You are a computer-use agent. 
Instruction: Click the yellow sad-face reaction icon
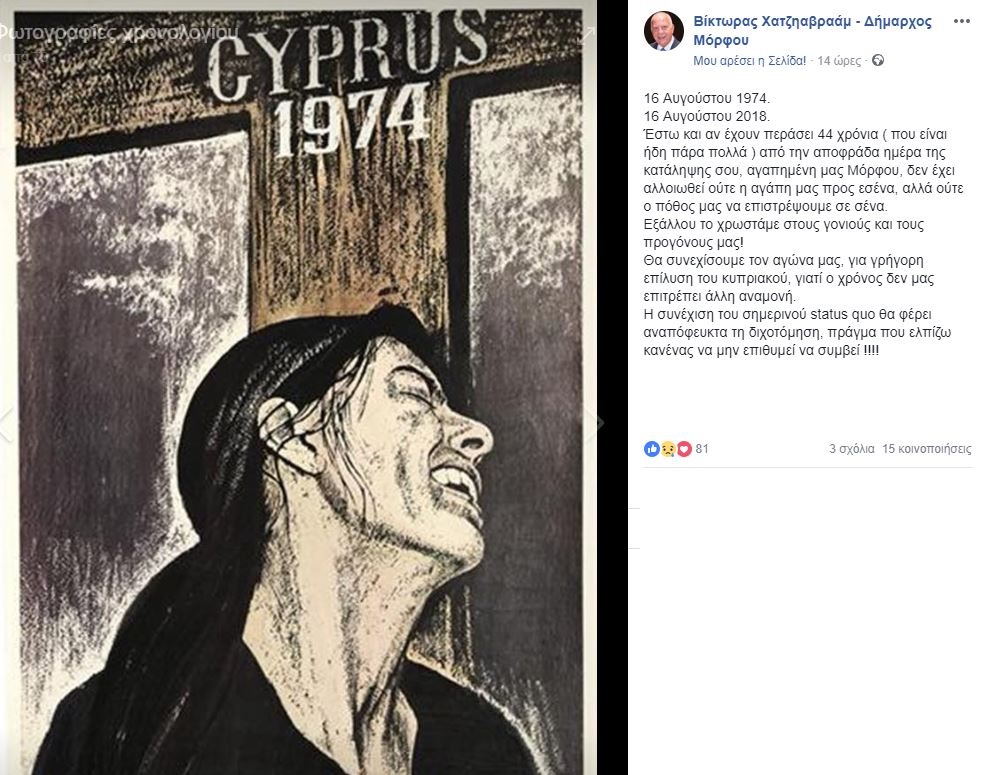tap(668, 449)
